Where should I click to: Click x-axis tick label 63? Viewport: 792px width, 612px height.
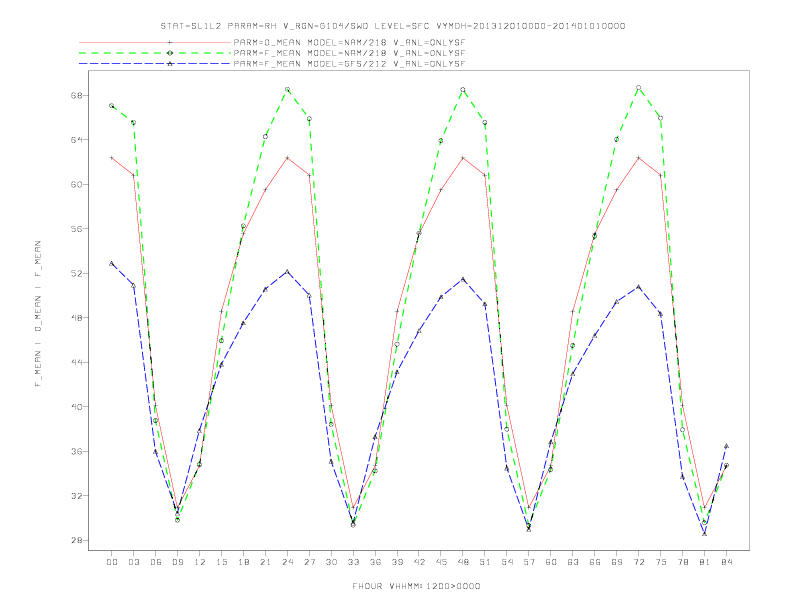(x=573, y=562)
